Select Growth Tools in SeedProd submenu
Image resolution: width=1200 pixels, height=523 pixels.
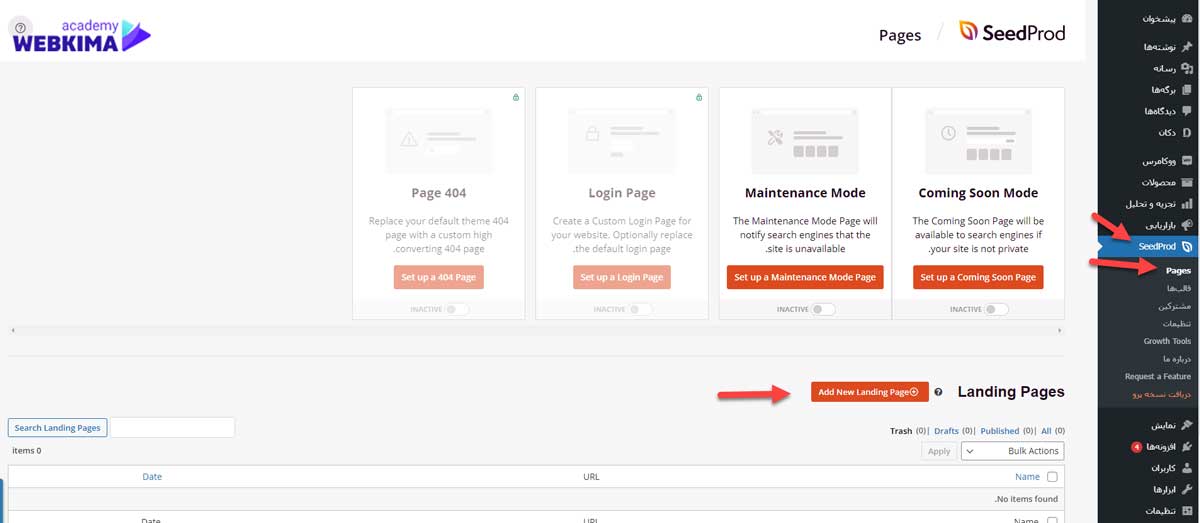click(1167, 341)
